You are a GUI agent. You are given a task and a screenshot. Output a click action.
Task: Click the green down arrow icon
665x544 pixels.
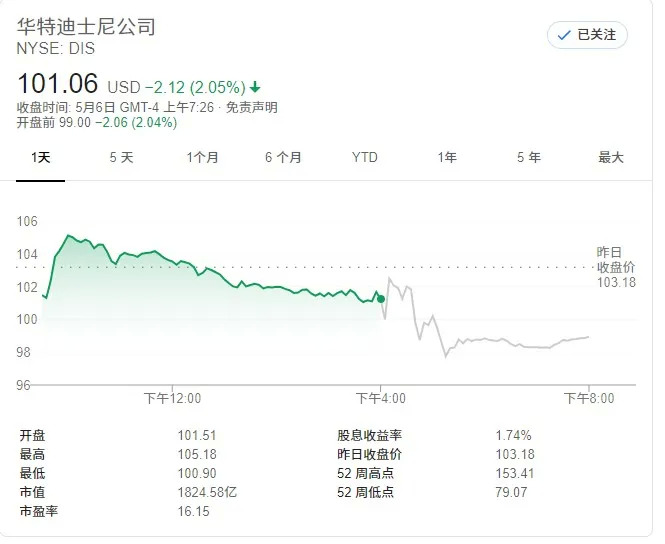pyautogui.click(x=255, y=86)
